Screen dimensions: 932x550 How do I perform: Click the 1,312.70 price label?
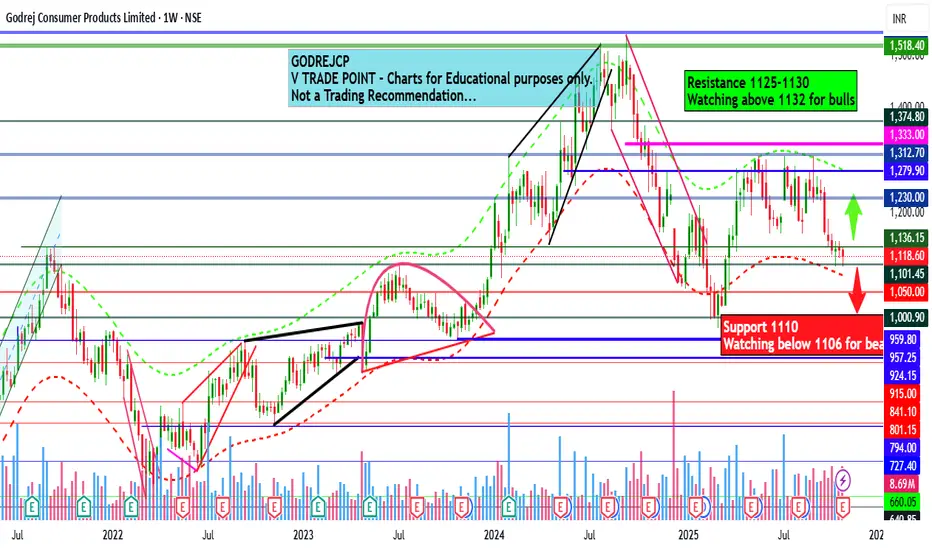click(x=906, y=153)
